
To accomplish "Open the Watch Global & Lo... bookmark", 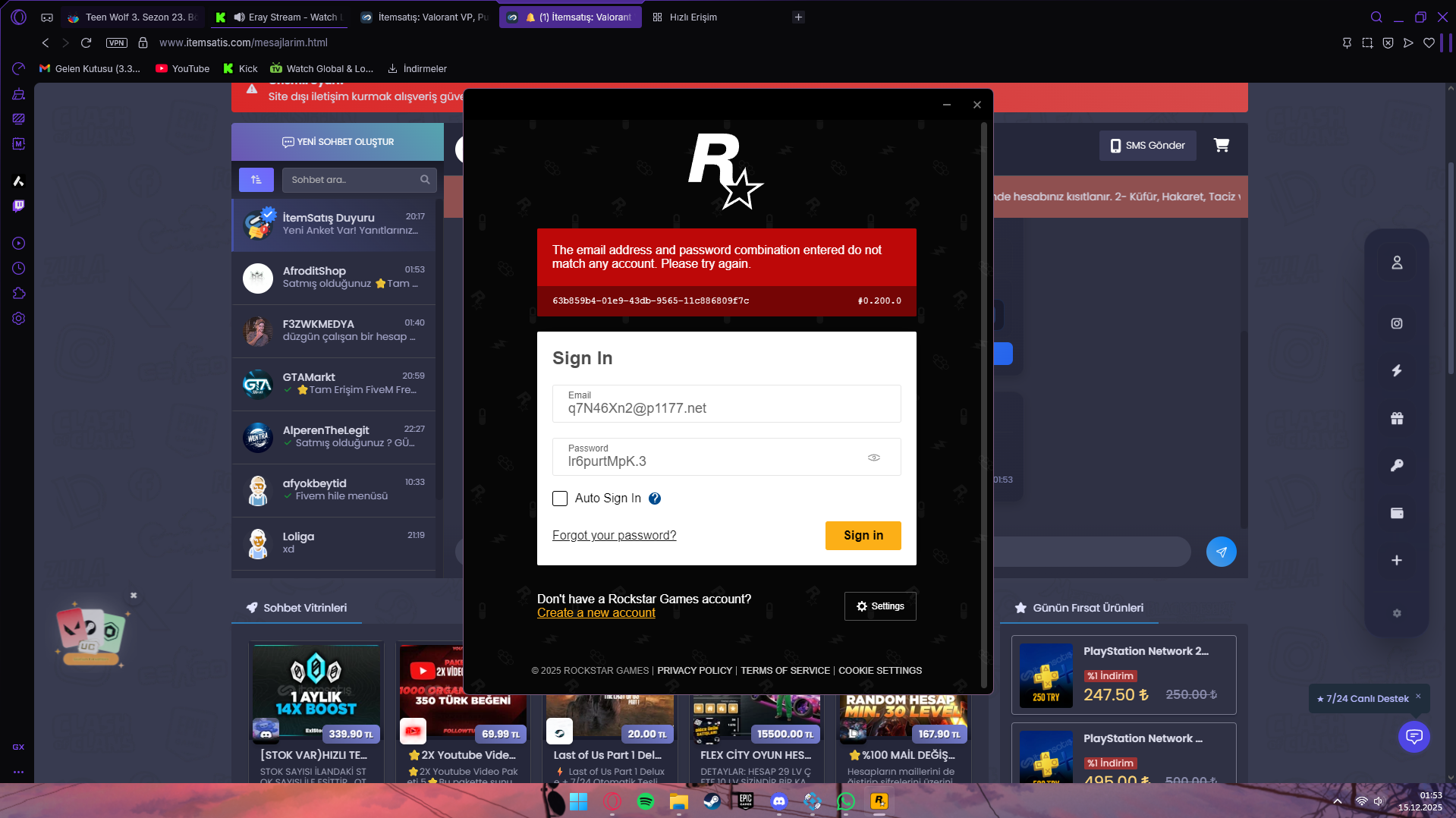I will (322, 68).
